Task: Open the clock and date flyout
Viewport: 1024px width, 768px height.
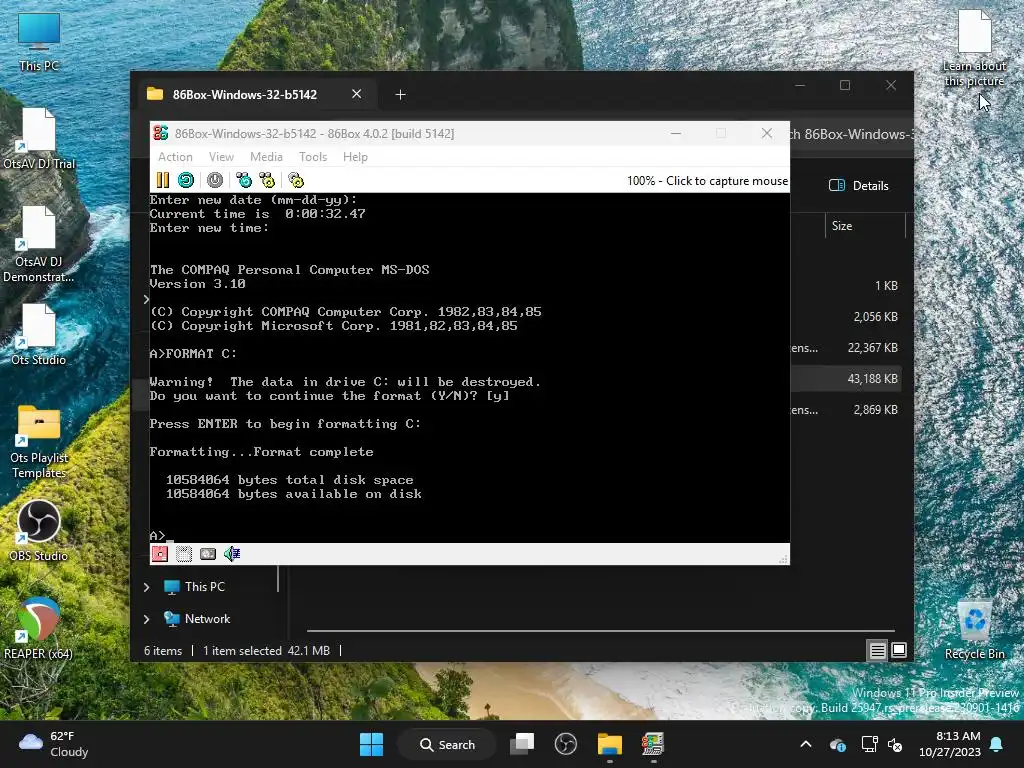Action: 950,744
